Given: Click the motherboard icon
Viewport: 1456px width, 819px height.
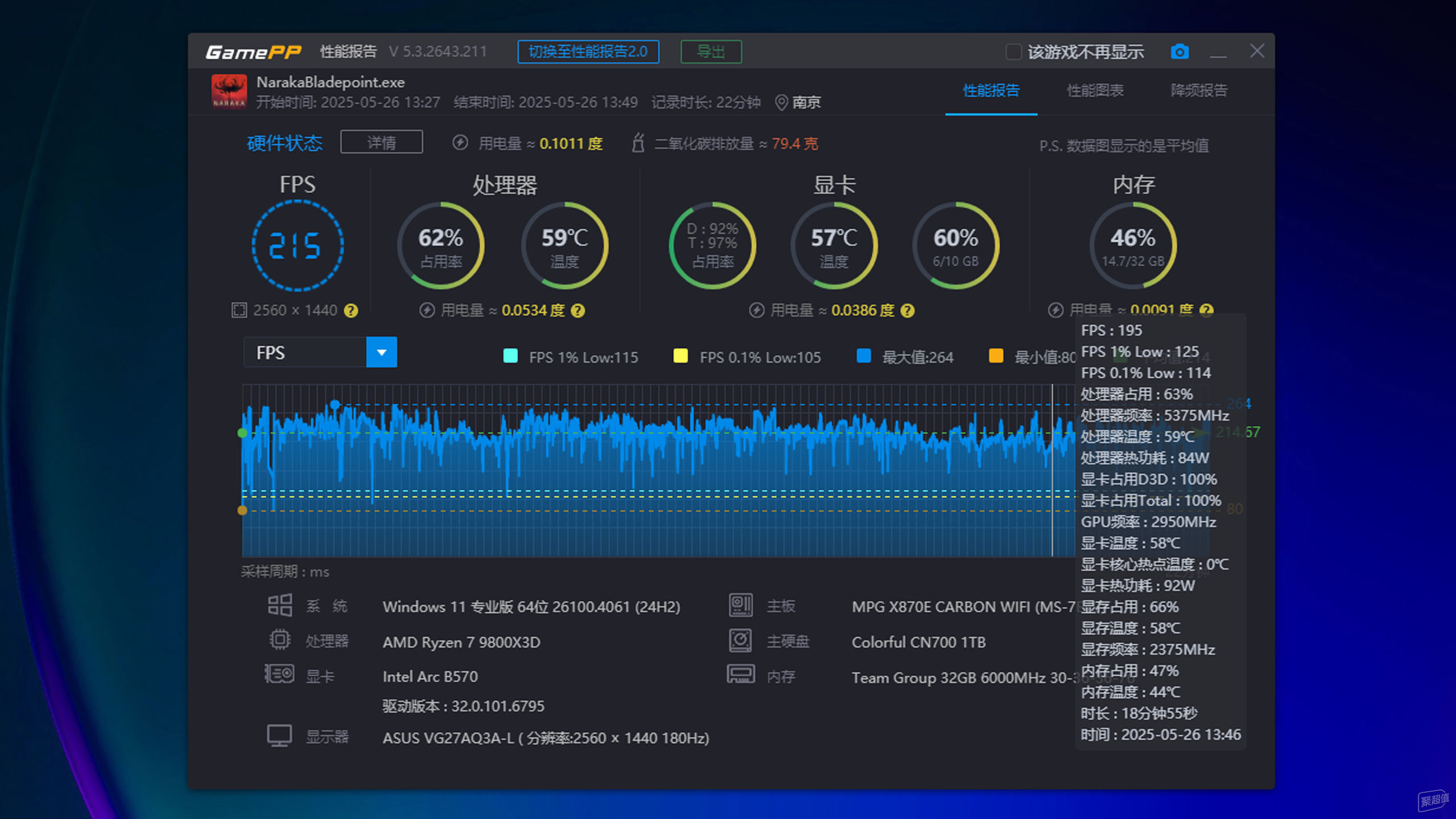Looking at the screenshot, I should click(x=740, y=606).
